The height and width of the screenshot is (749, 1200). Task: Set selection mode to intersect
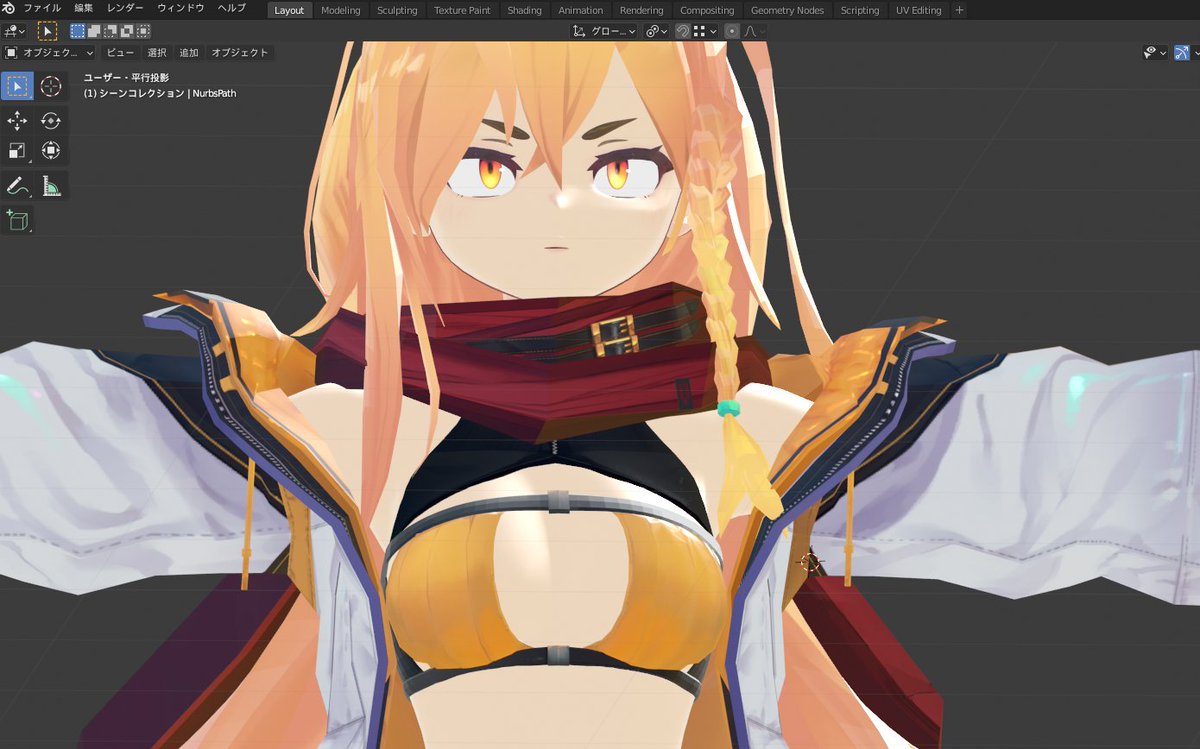coord(143,31)
